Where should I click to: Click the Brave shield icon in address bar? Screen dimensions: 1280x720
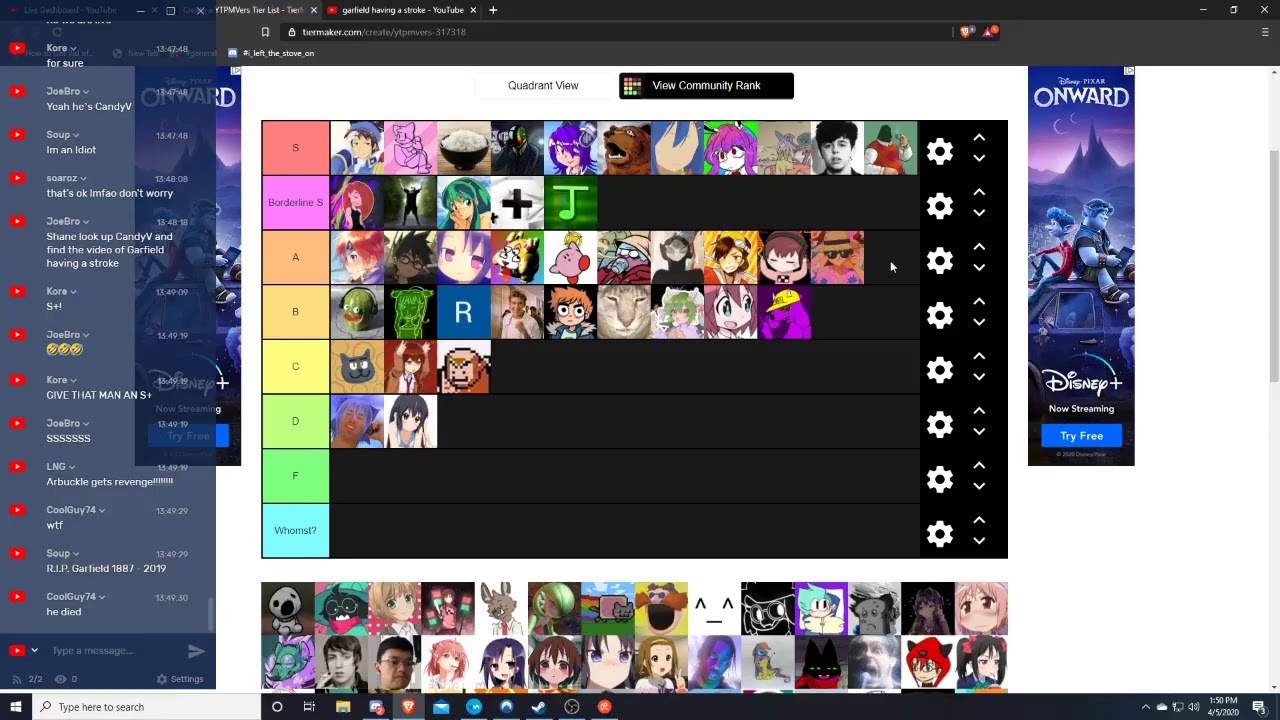click(965, 32)
